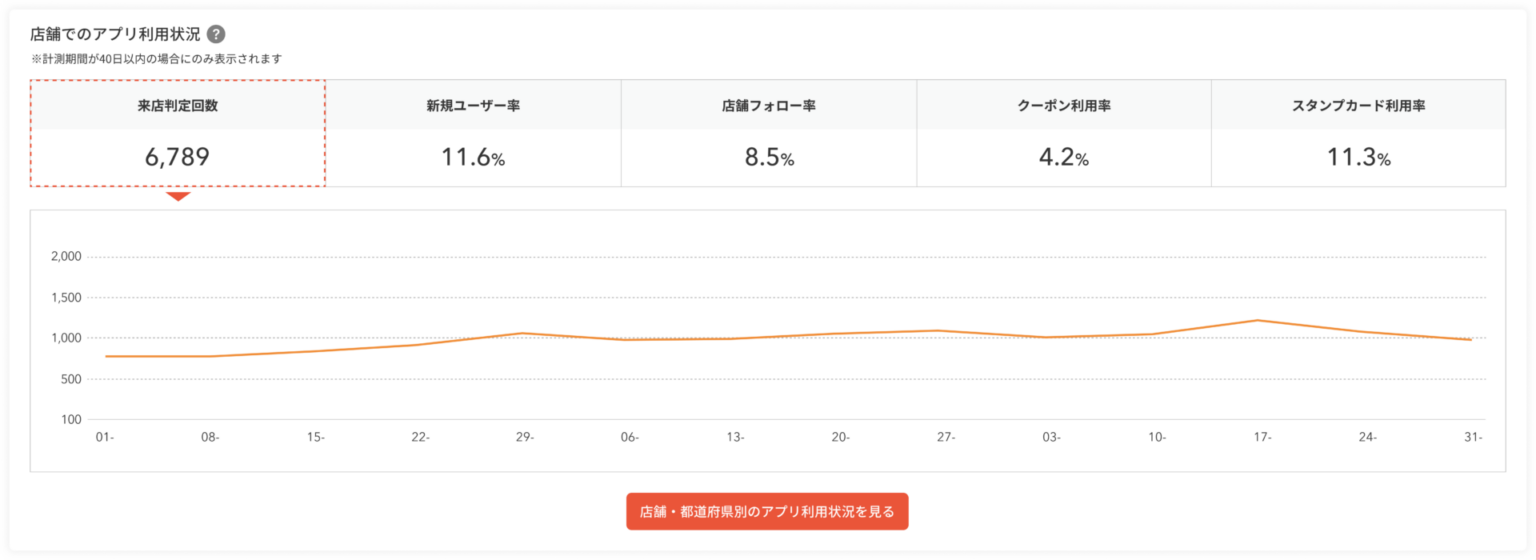Click the 11.6% new user rate value
This screenshot has height=560, width=1536.
(473, 157)
